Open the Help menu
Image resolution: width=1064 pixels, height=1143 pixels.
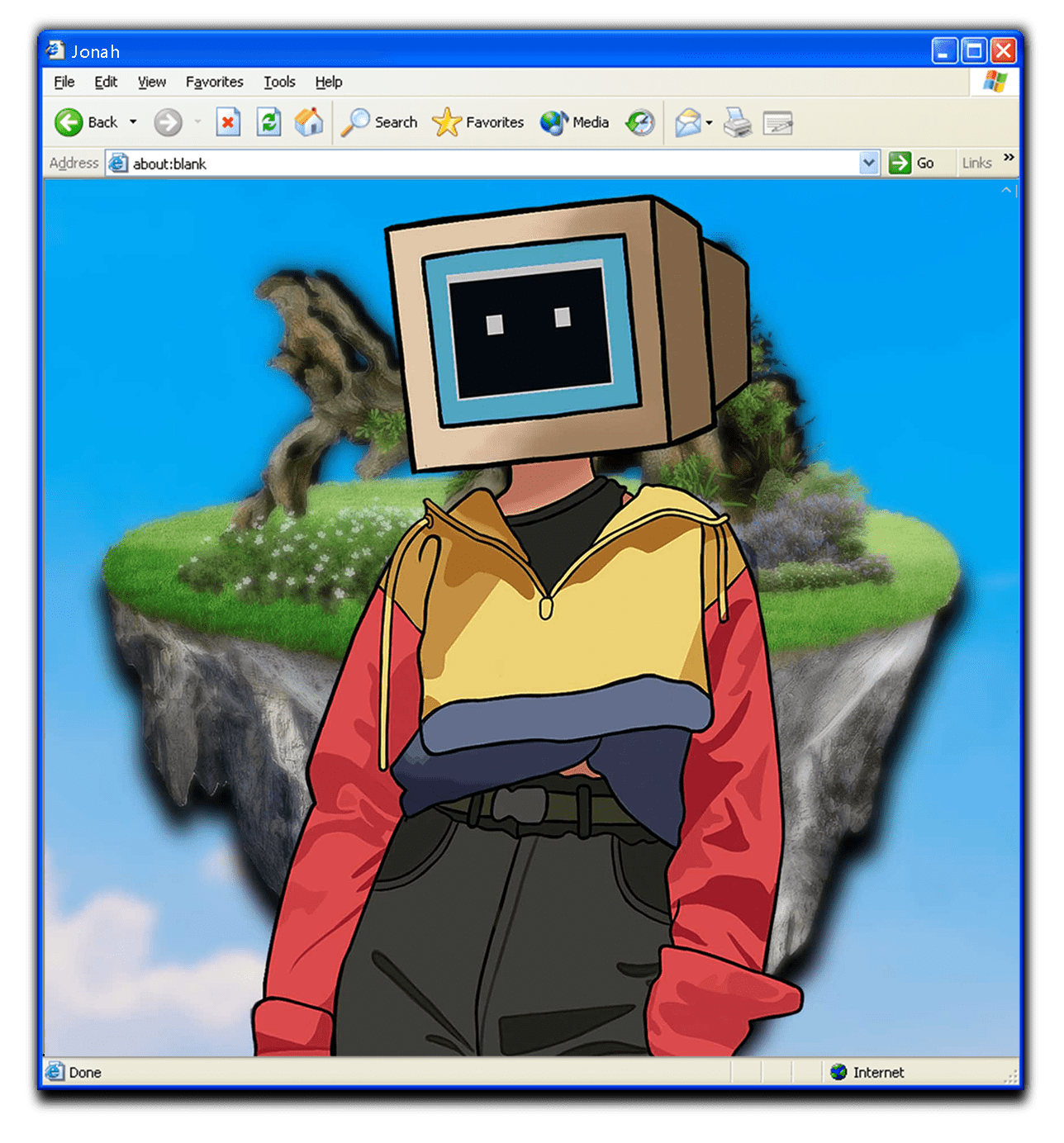coord(329,82)
